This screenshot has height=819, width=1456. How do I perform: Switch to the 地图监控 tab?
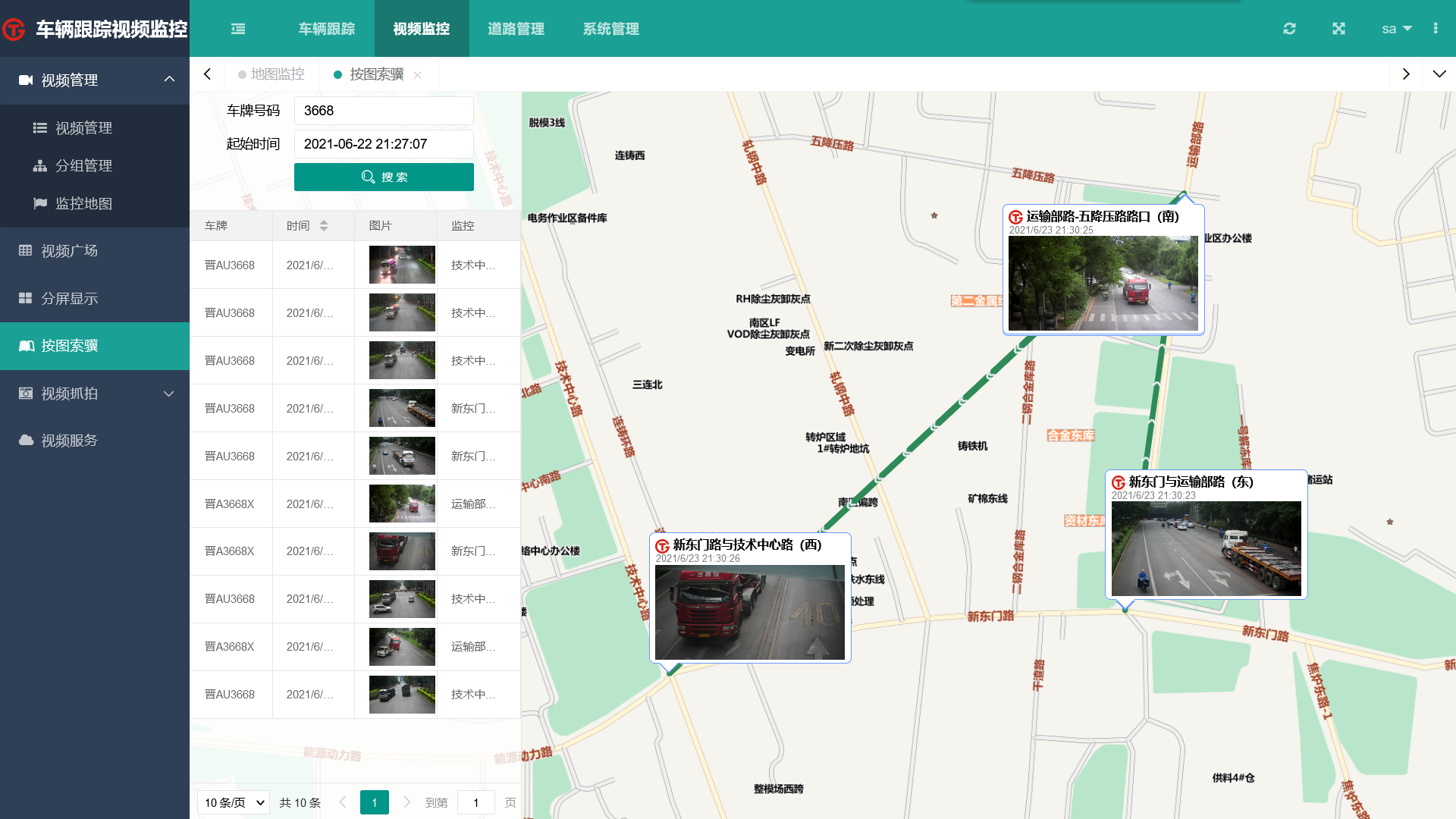point(271,74)
